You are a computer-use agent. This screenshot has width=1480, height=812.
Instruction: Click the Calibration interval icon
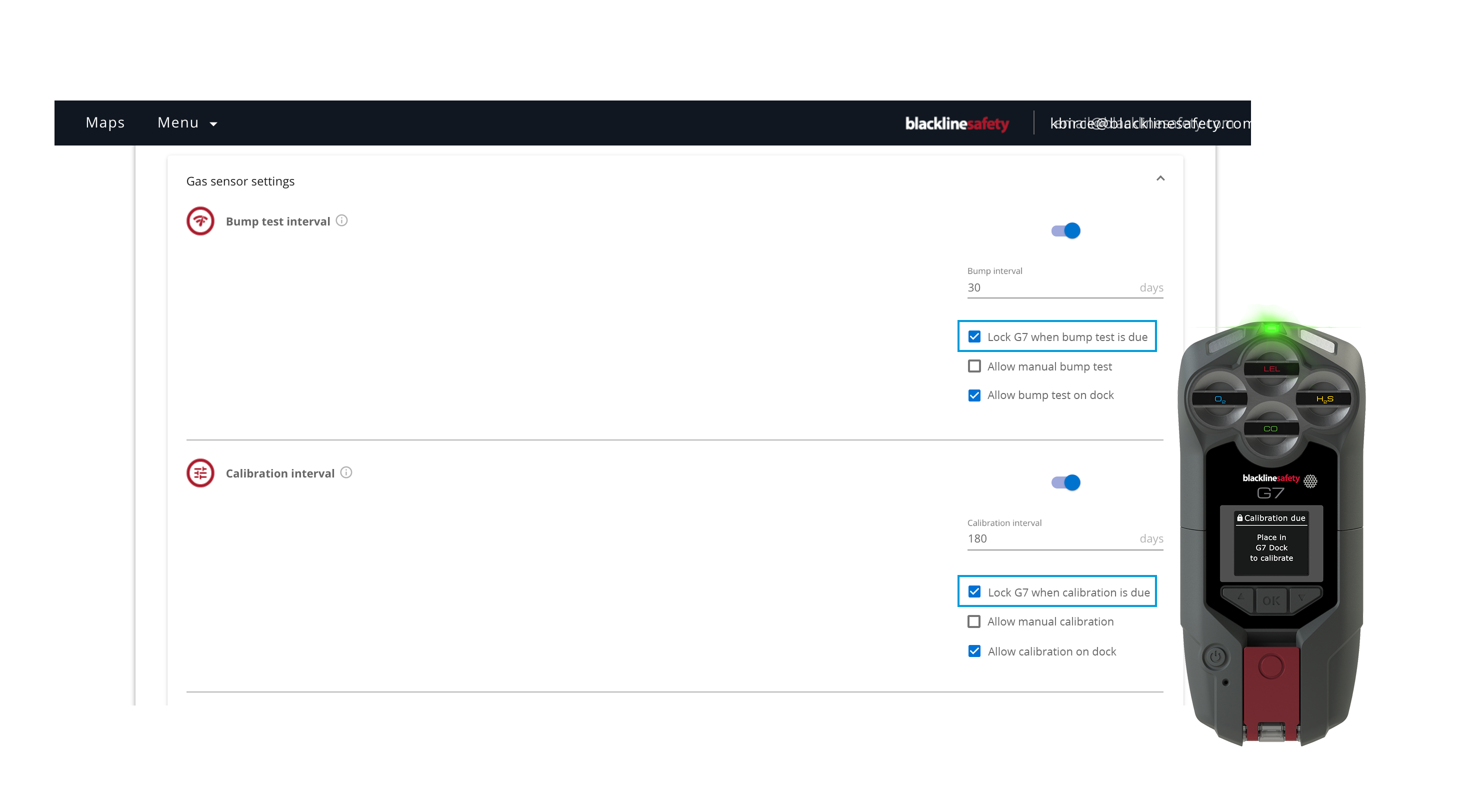point(200,473)
